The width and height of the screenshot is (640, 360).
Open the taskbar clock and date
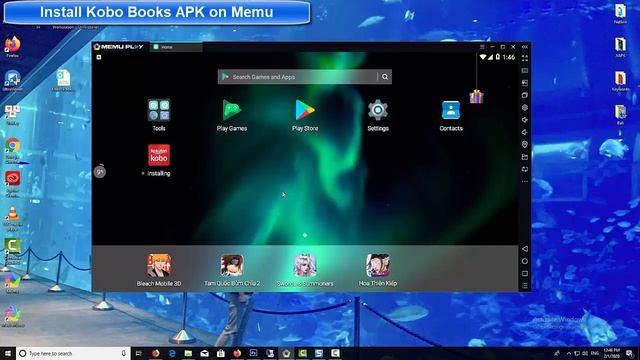click(611, 353)
